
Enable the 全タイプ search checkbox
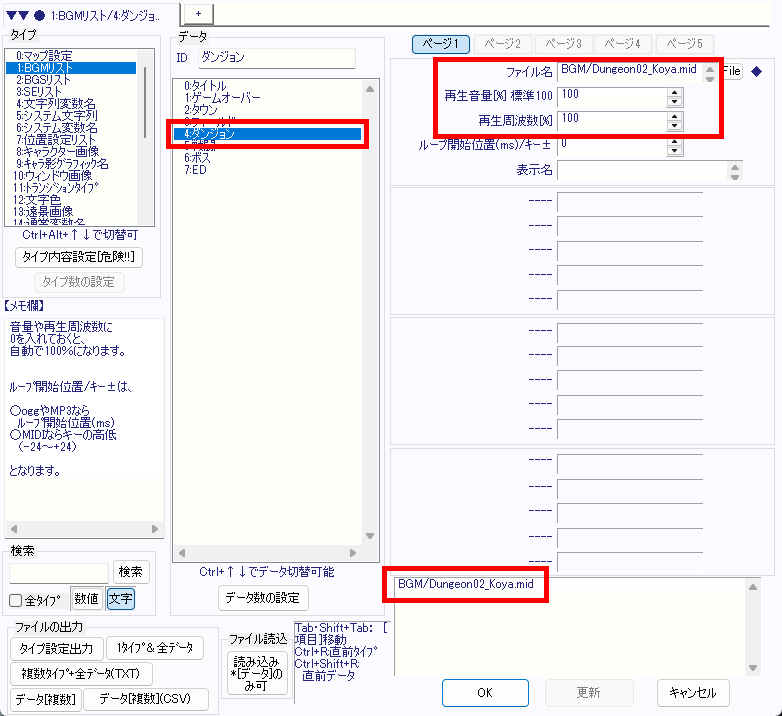tap(16, 600)
